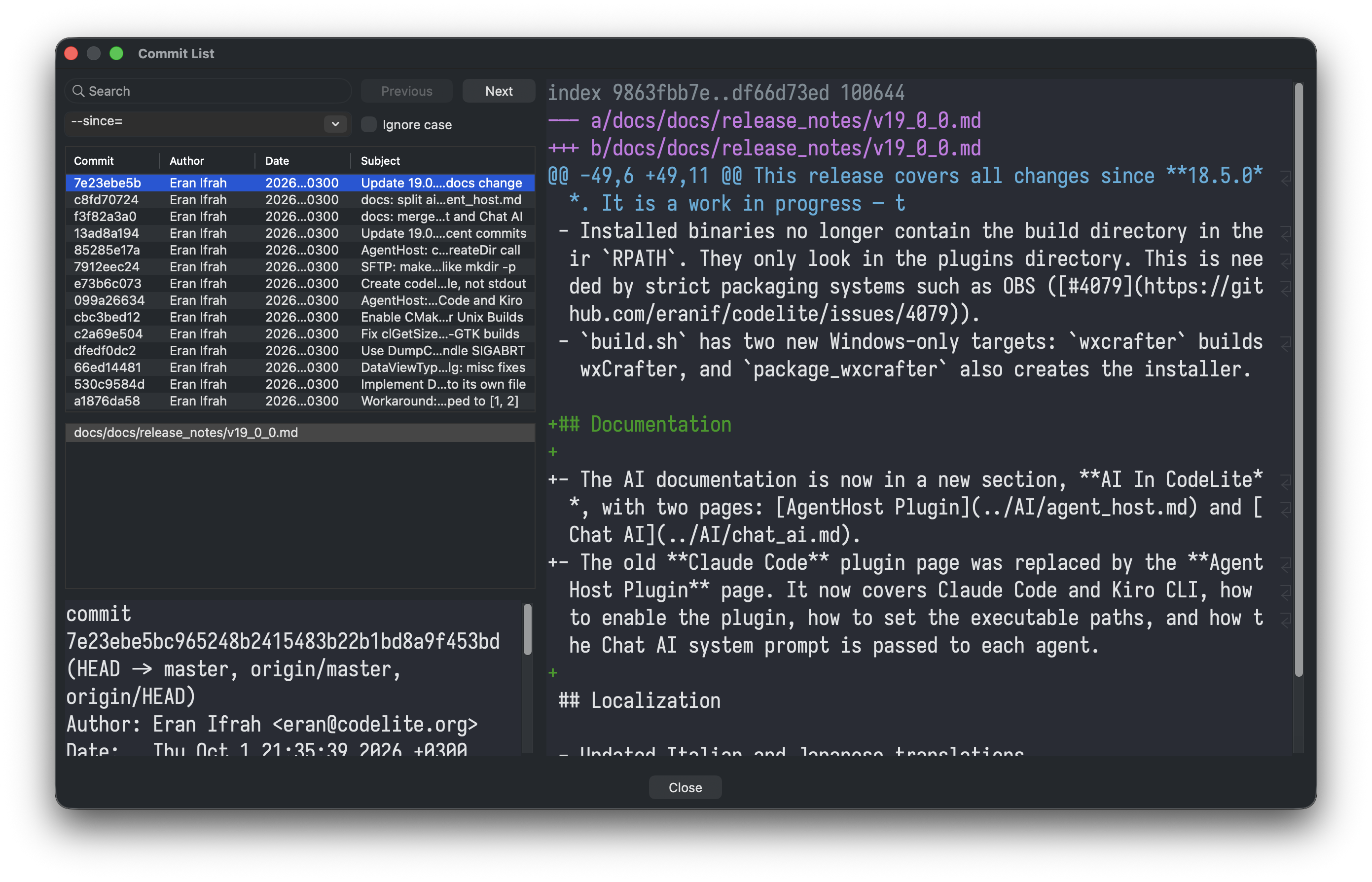Image resolution: width=1372 pixels, height=882 pixels.
Task: Click the 'index 9863fbb7e..df66d73ed' line
Action: tap(726, 93)
